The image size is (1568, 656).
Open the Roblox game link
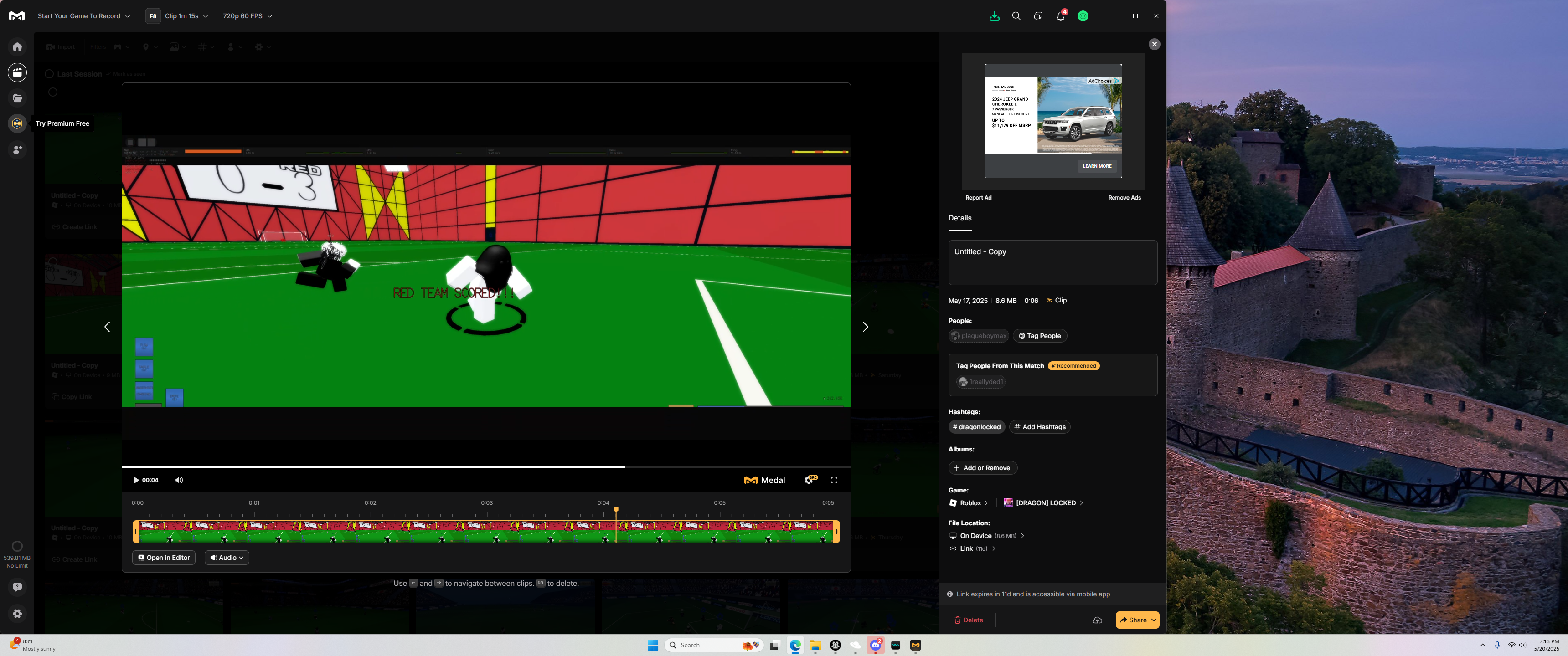969,503
